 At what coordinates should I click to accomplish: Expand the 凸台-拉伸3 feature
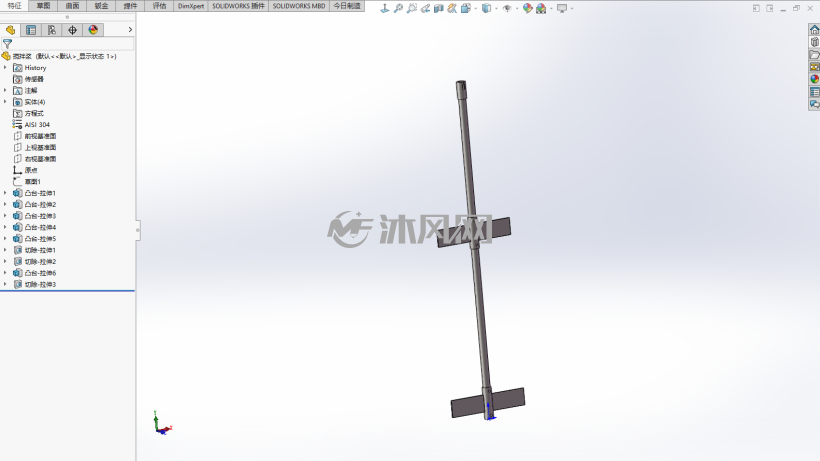tap(5, 216)
